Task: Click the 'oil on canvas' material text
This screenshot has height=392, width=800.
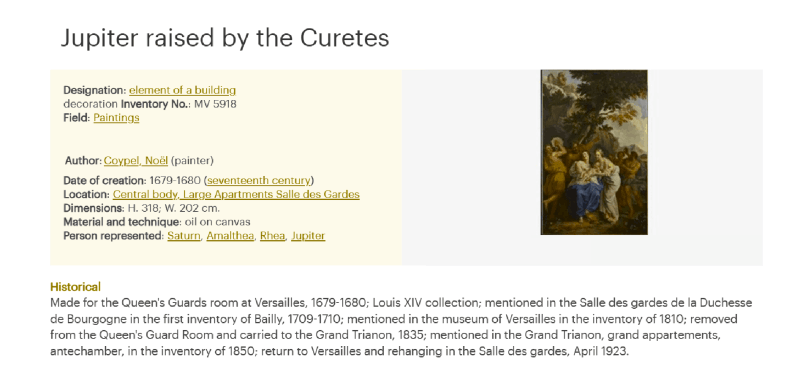Action: coord(216,222)
